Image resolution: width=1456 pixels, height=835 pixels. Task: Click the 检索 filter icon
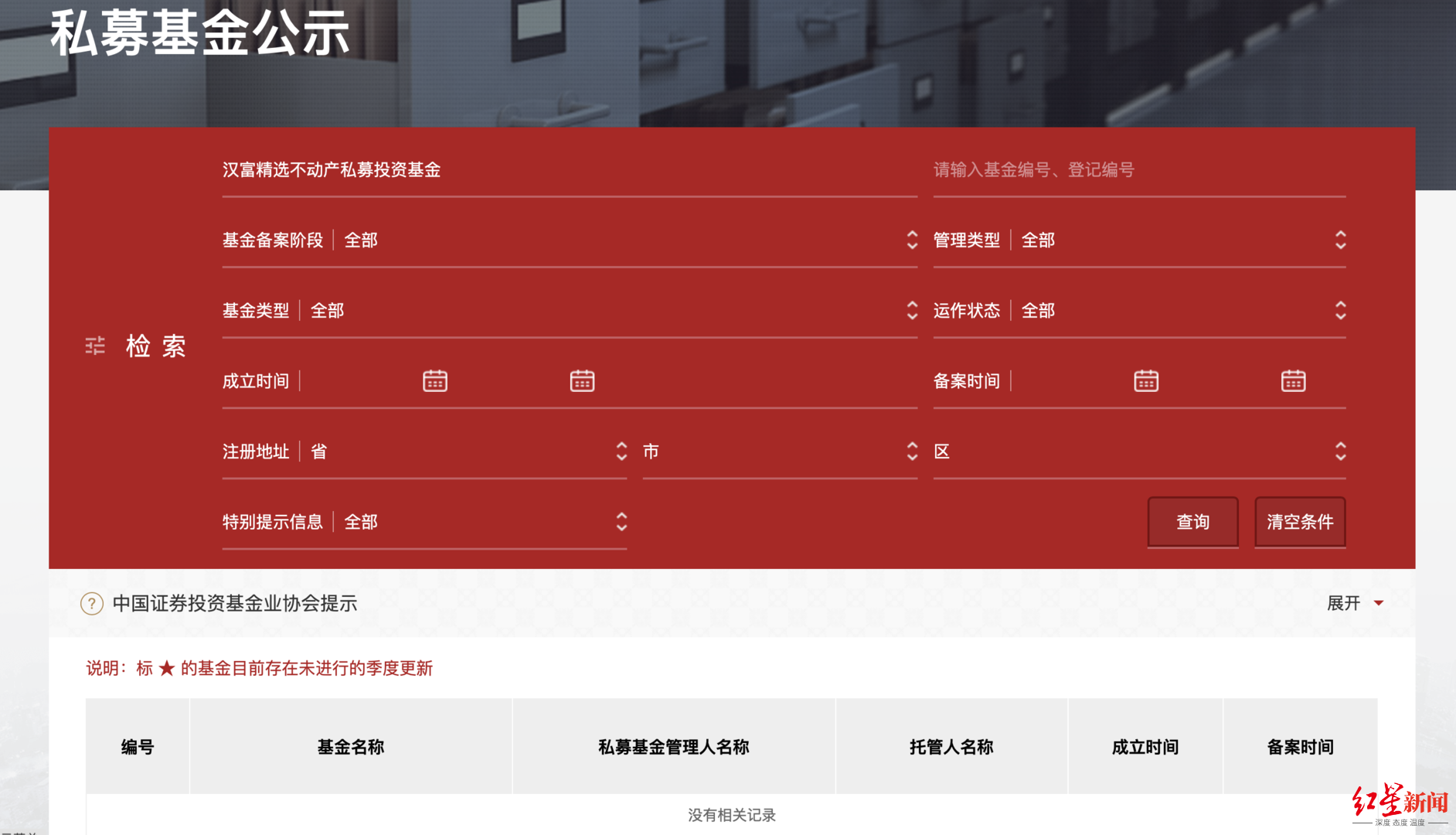(95, 346)
